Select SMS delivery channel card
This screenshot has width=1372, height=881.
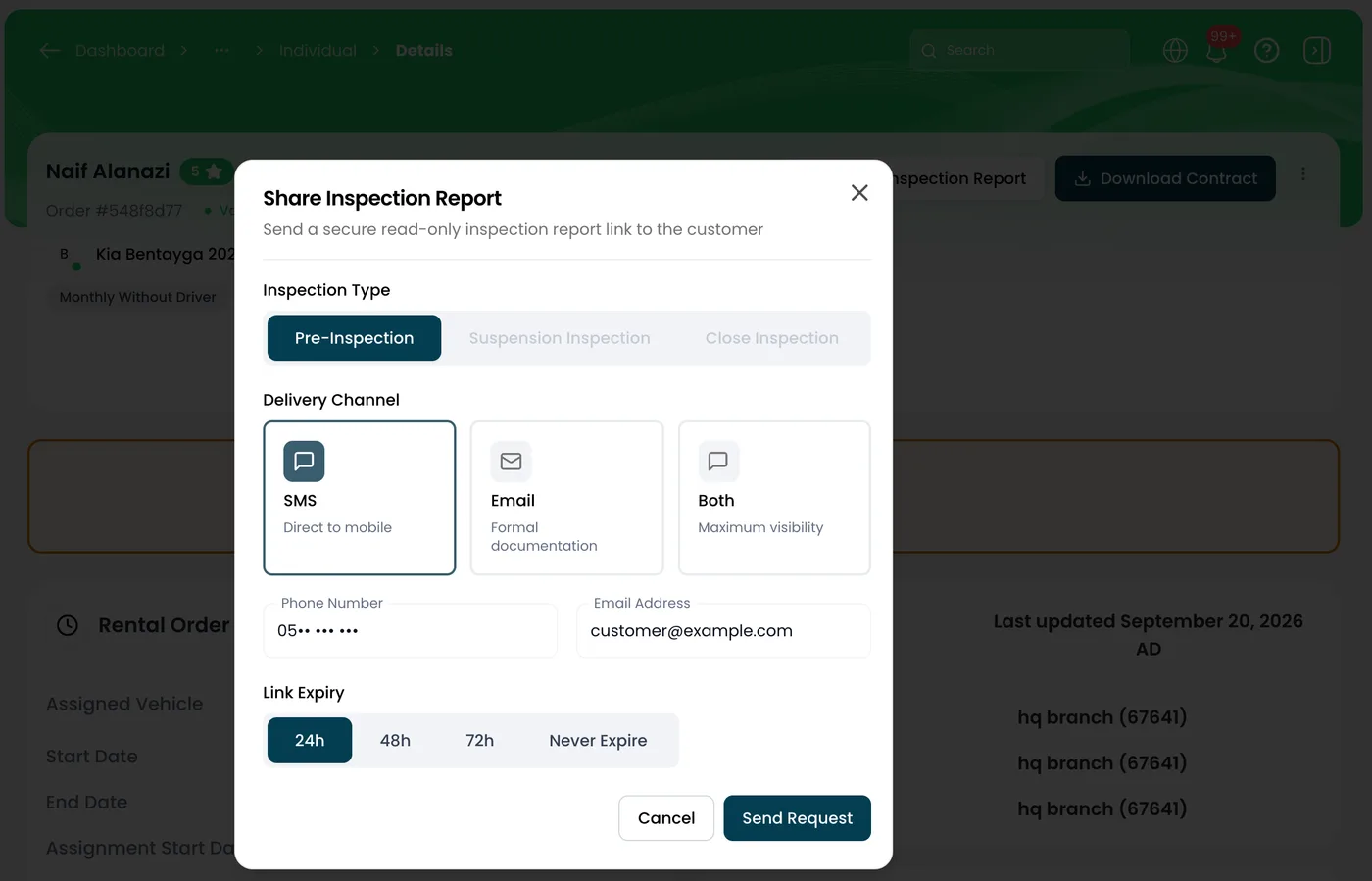(x=360, y=498)
